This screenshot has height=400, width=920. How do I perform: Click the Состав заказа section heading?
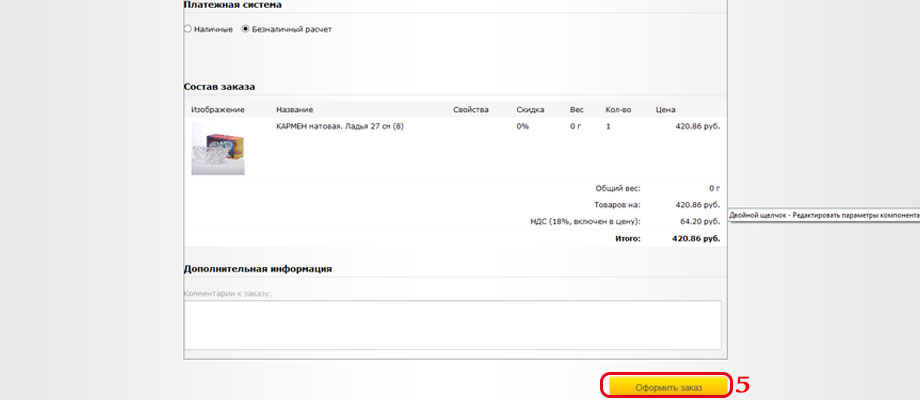[x=219, y=87]
